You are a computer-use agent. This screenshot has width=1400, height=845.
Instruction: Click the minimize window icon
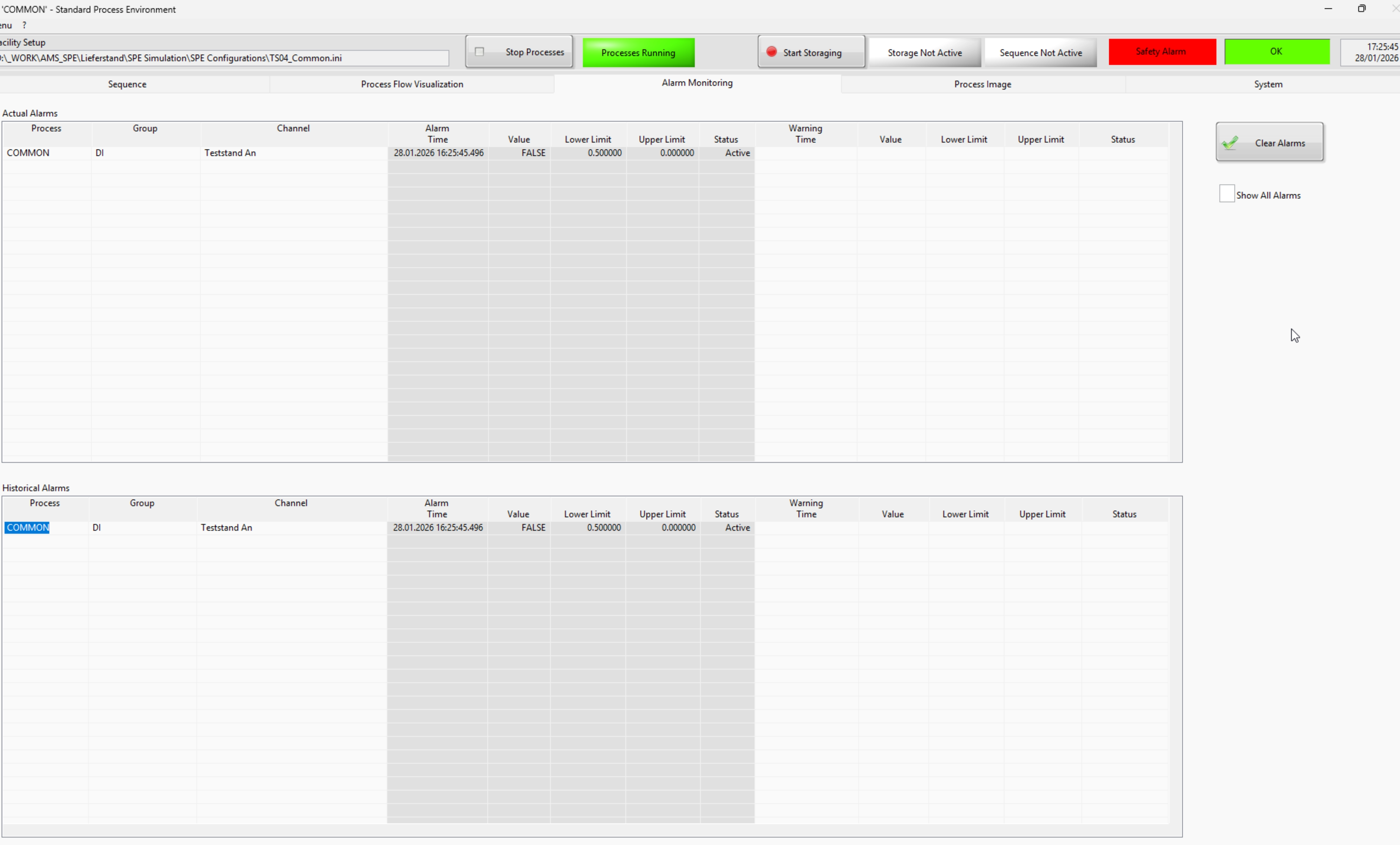pyautogui.click(x=1328, y=8)
